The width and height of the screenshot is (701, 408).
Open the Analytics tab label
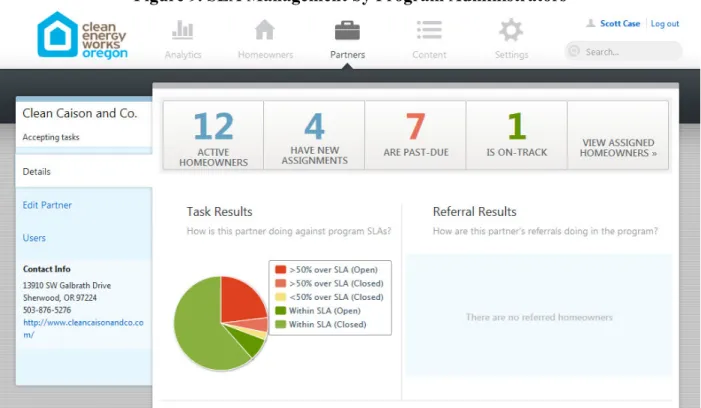coord(183,55)
